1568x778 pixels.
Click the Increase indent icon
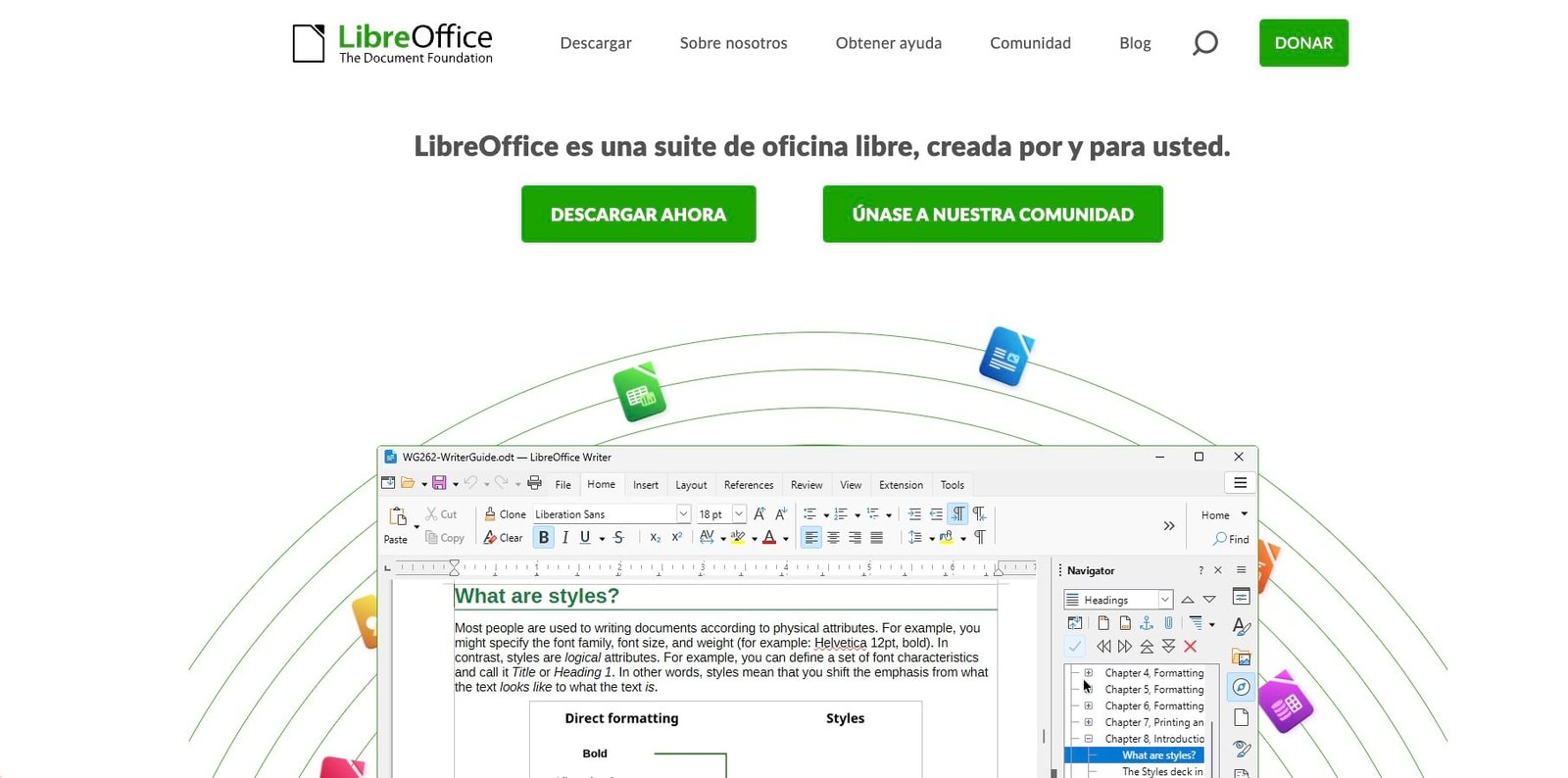tap(914, 513)
